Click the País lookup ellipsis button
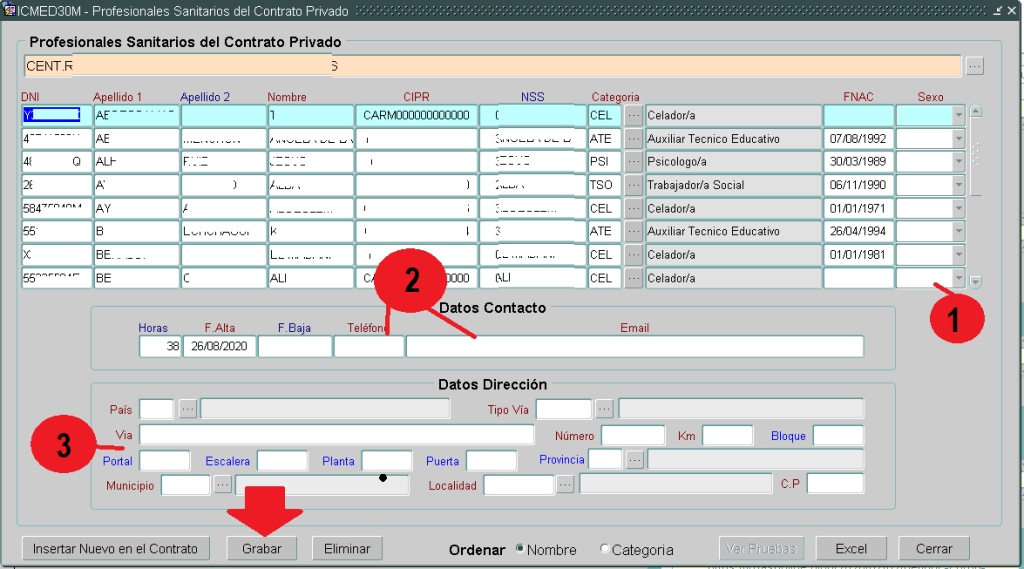The image size is (1024, 569). [x=188, y=409]
